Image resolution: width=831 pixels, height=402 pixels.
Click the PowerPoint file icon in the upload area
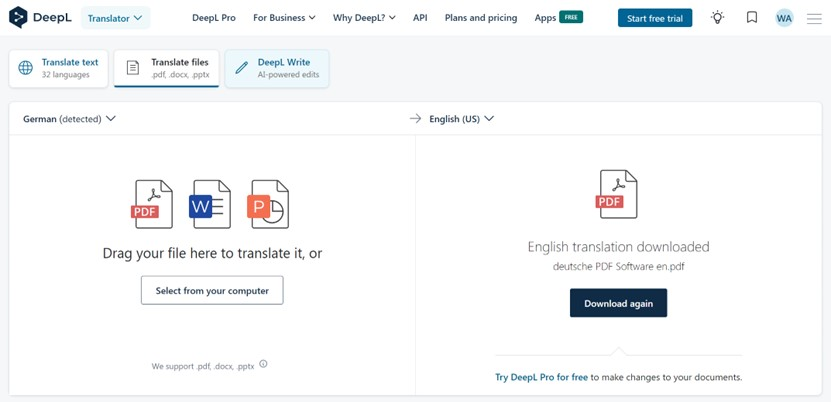pos(268,204)
